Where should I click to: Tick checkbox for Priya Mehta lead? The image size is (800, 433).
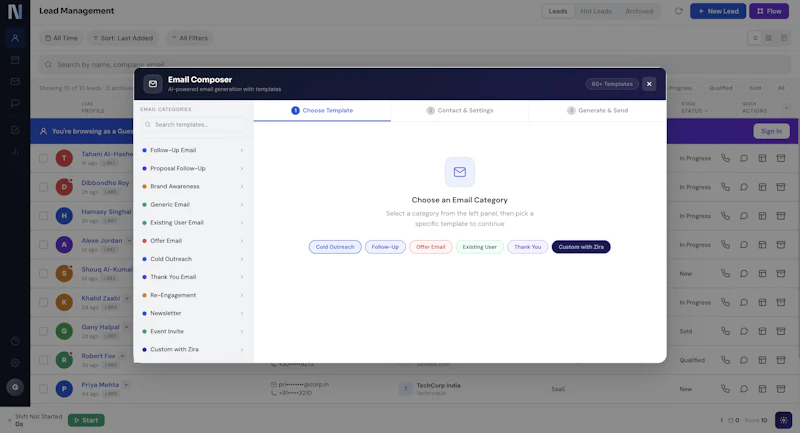coord(43,389)
